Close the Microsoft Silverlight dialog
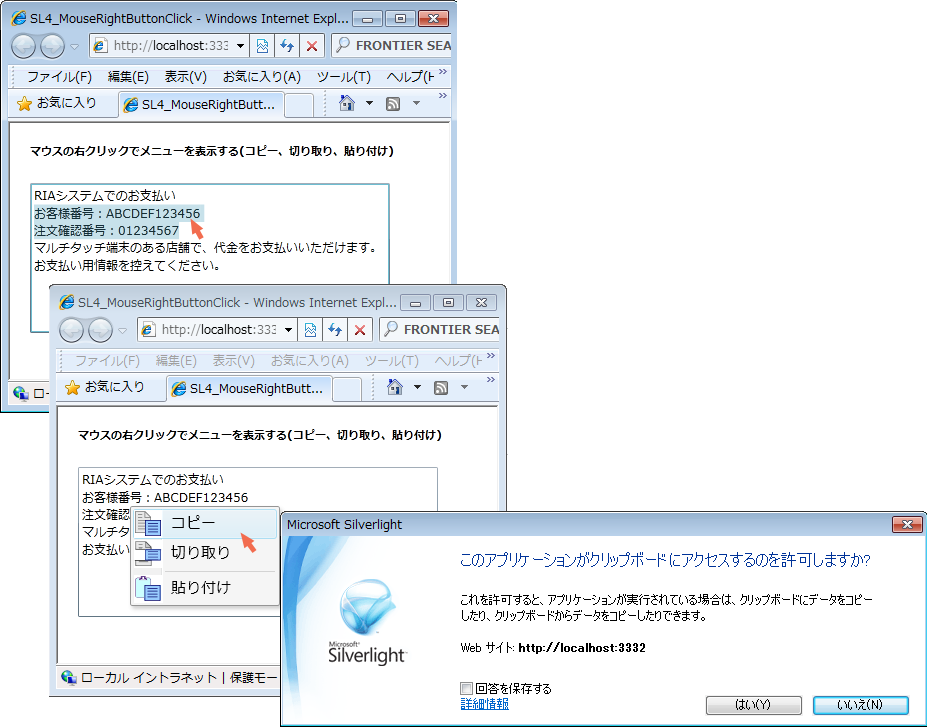928x727 pixels. (907, 524)
